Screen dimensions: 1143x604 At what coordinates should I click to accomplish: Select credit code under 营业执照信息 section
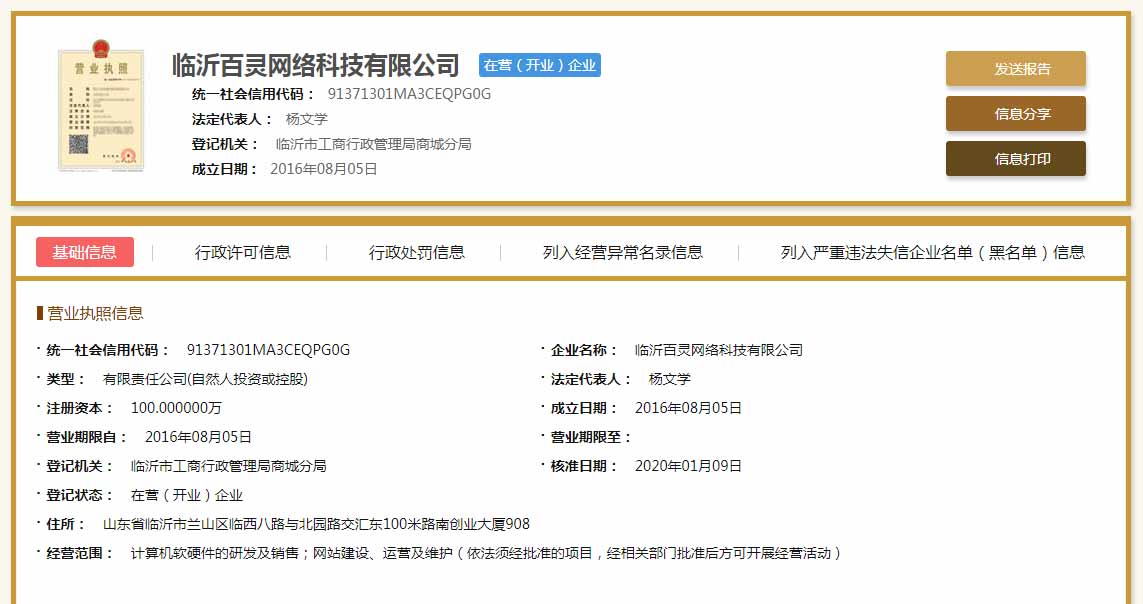[x=268, y=350]
